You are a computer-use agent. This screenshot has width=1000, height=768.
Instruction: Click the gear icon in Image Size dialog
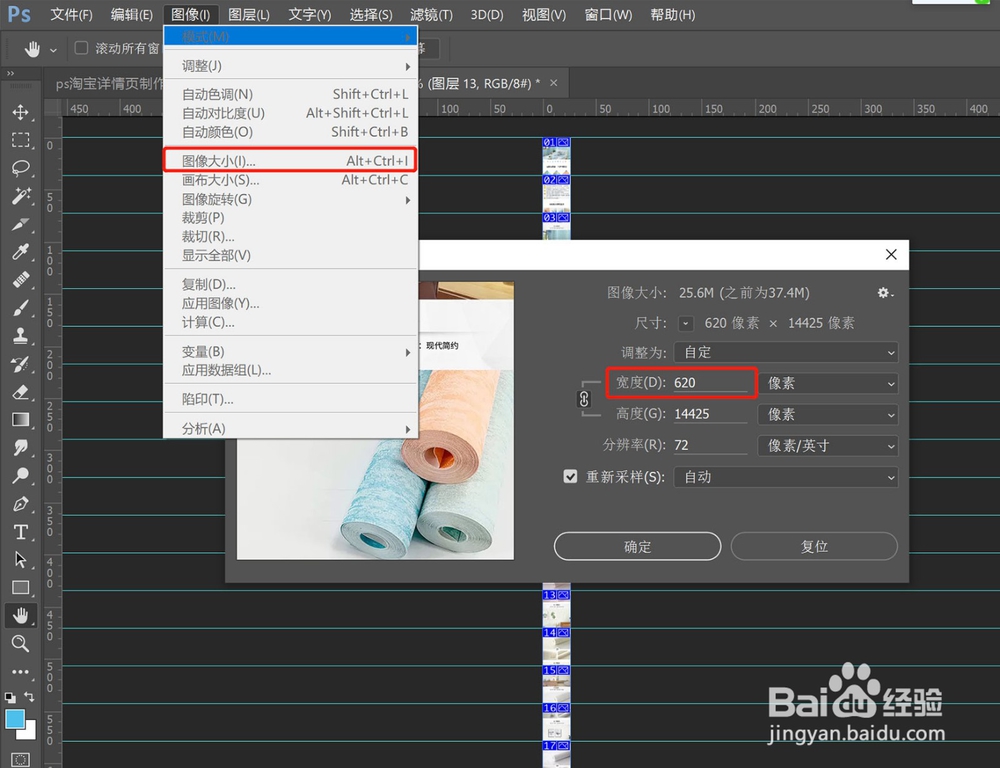coord(884,292)
